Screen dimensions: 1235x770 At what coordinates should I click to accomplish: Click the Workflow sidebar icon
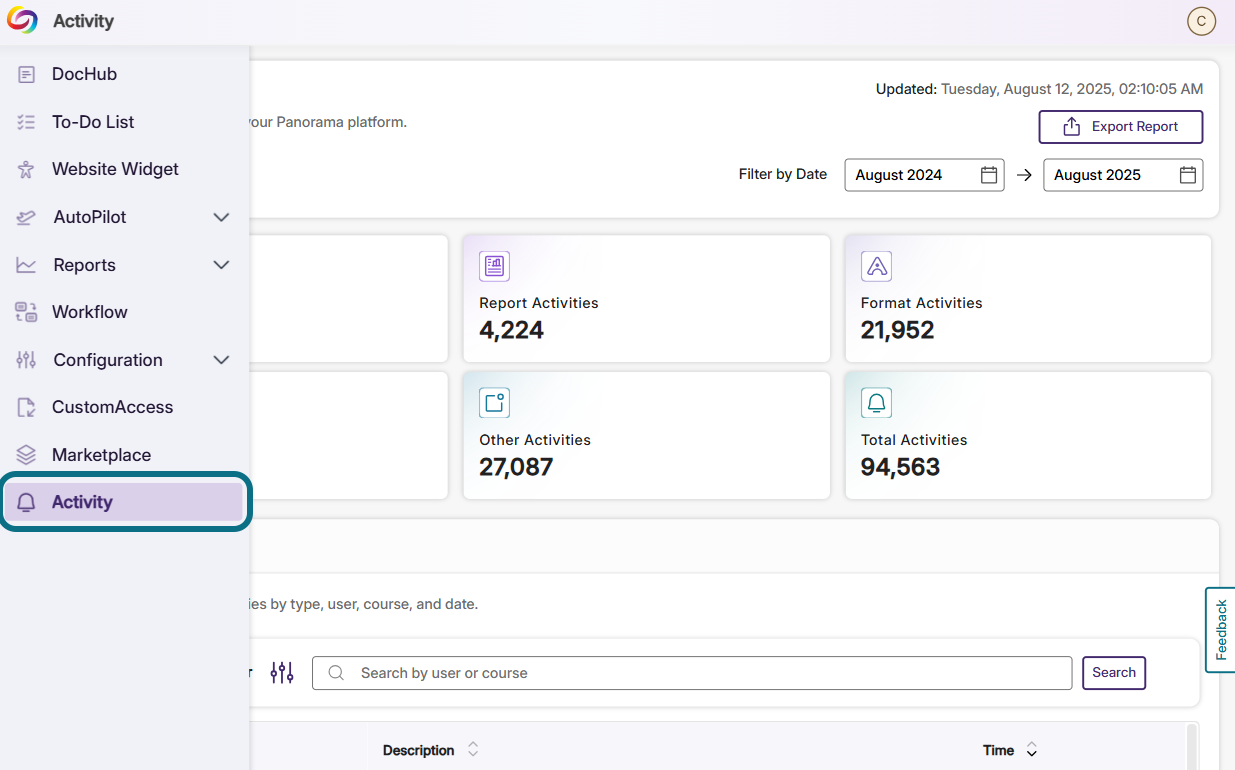[x=25, y=312]
